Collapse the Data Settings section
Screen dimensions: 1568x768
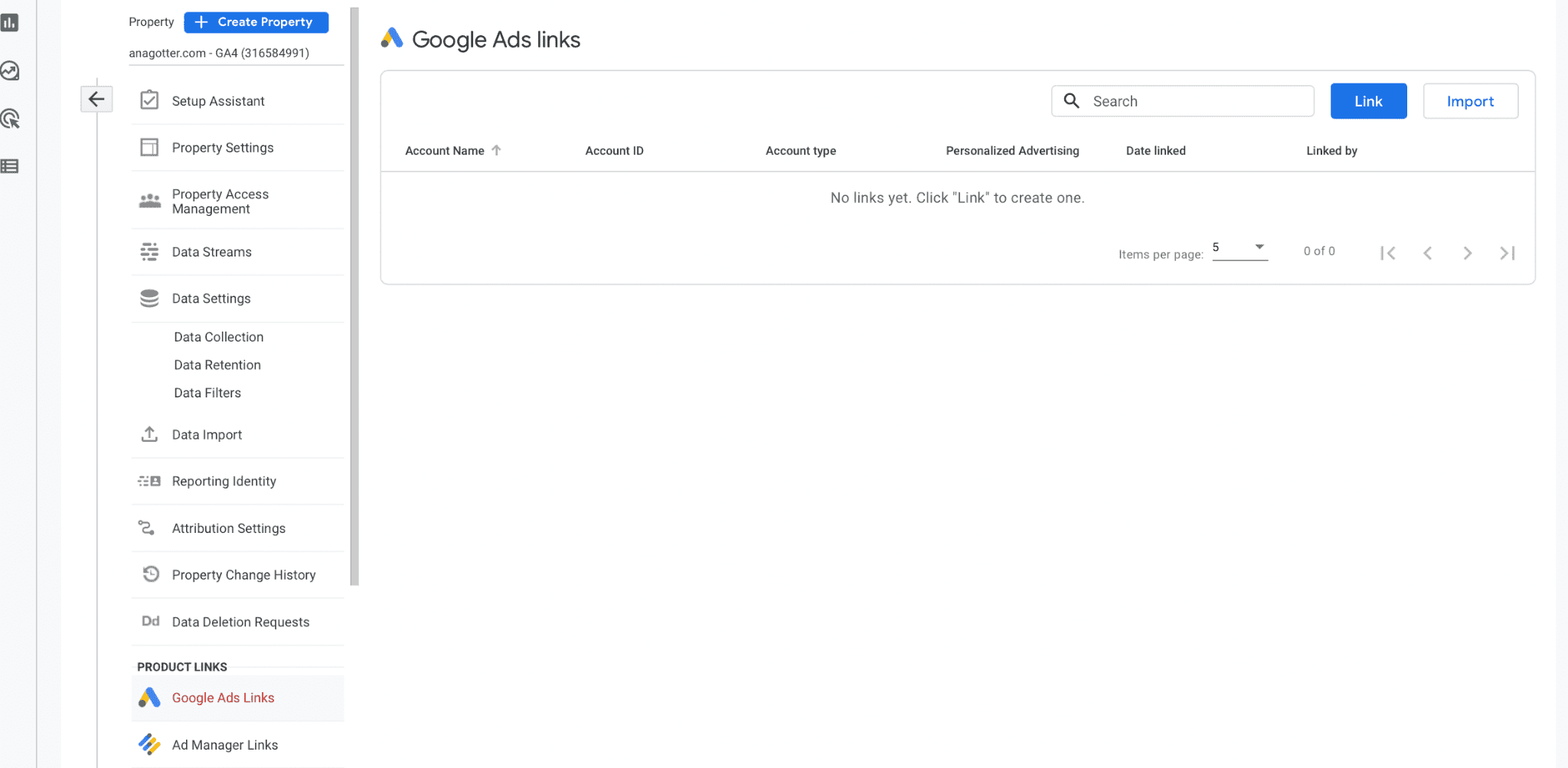(x=237, y=299)
